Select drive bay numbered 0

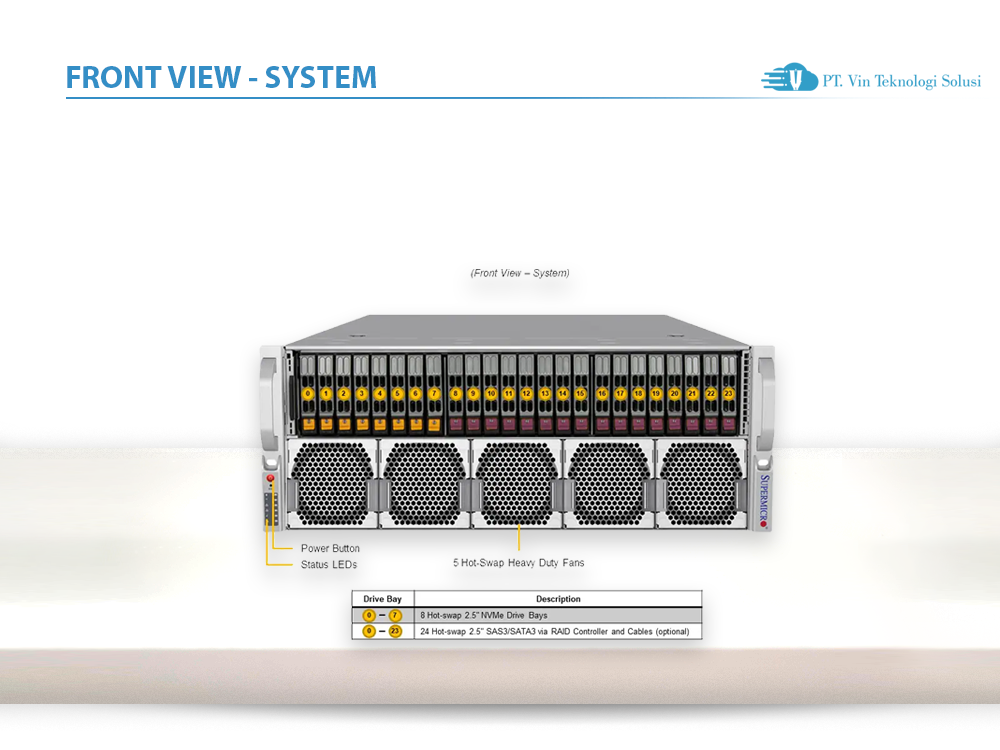pos(306,393)
